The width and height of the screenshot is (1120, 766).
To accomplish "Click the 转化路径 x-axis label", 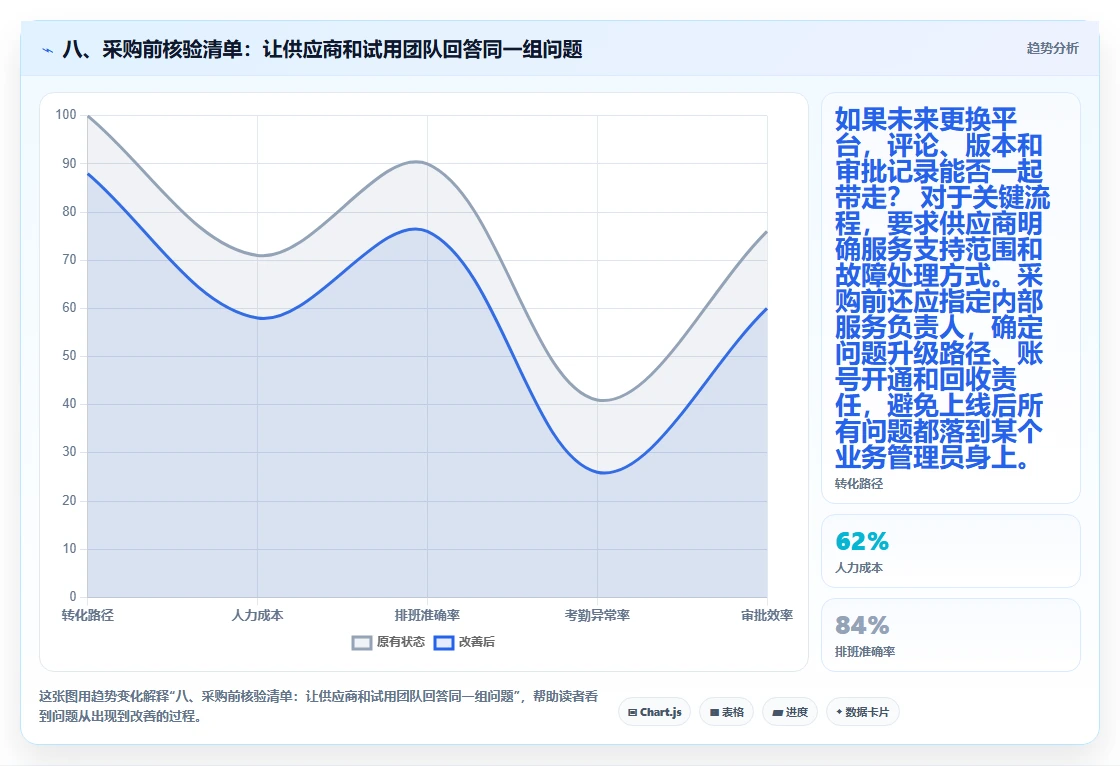I will click(88, 615).
